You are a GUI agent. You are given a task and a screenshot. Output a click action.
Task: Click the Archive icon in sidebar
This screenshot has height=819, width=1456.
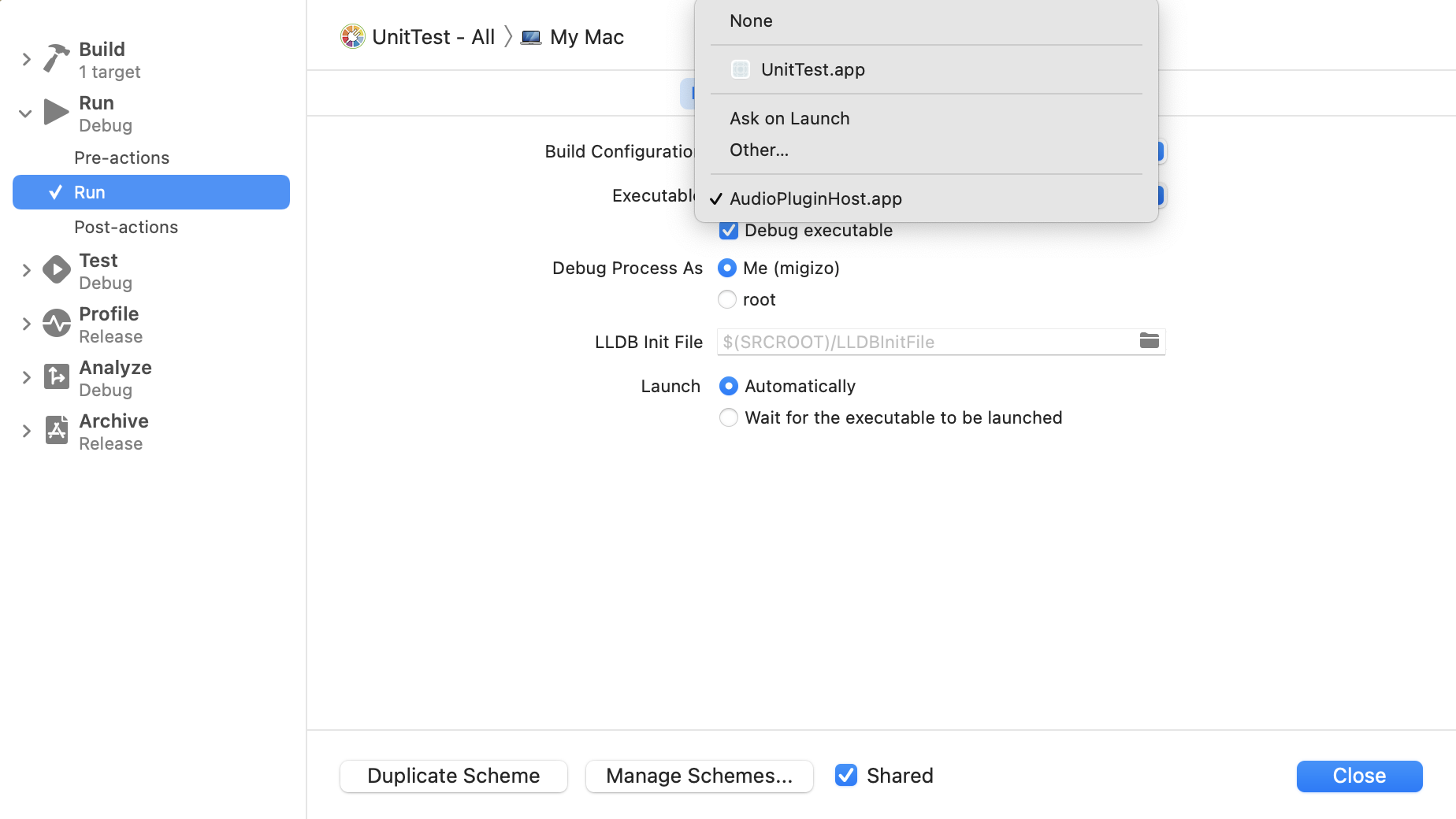[x=56, y=431]
